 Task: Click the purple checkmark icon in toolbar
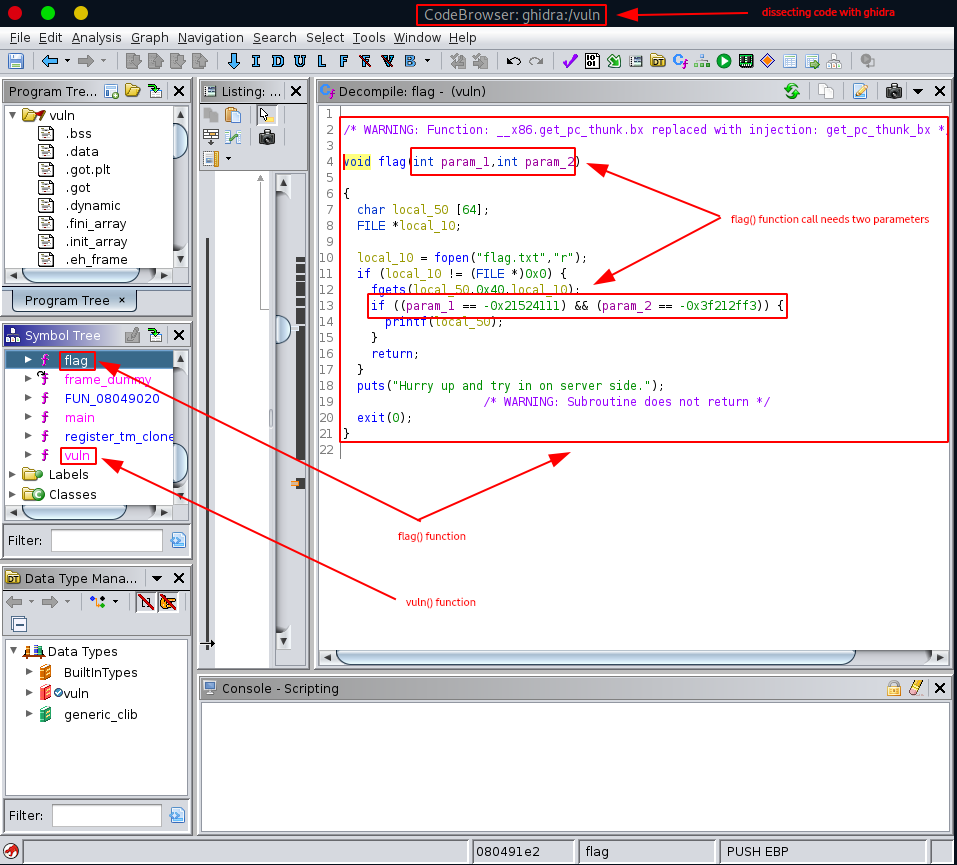[569, 61]
